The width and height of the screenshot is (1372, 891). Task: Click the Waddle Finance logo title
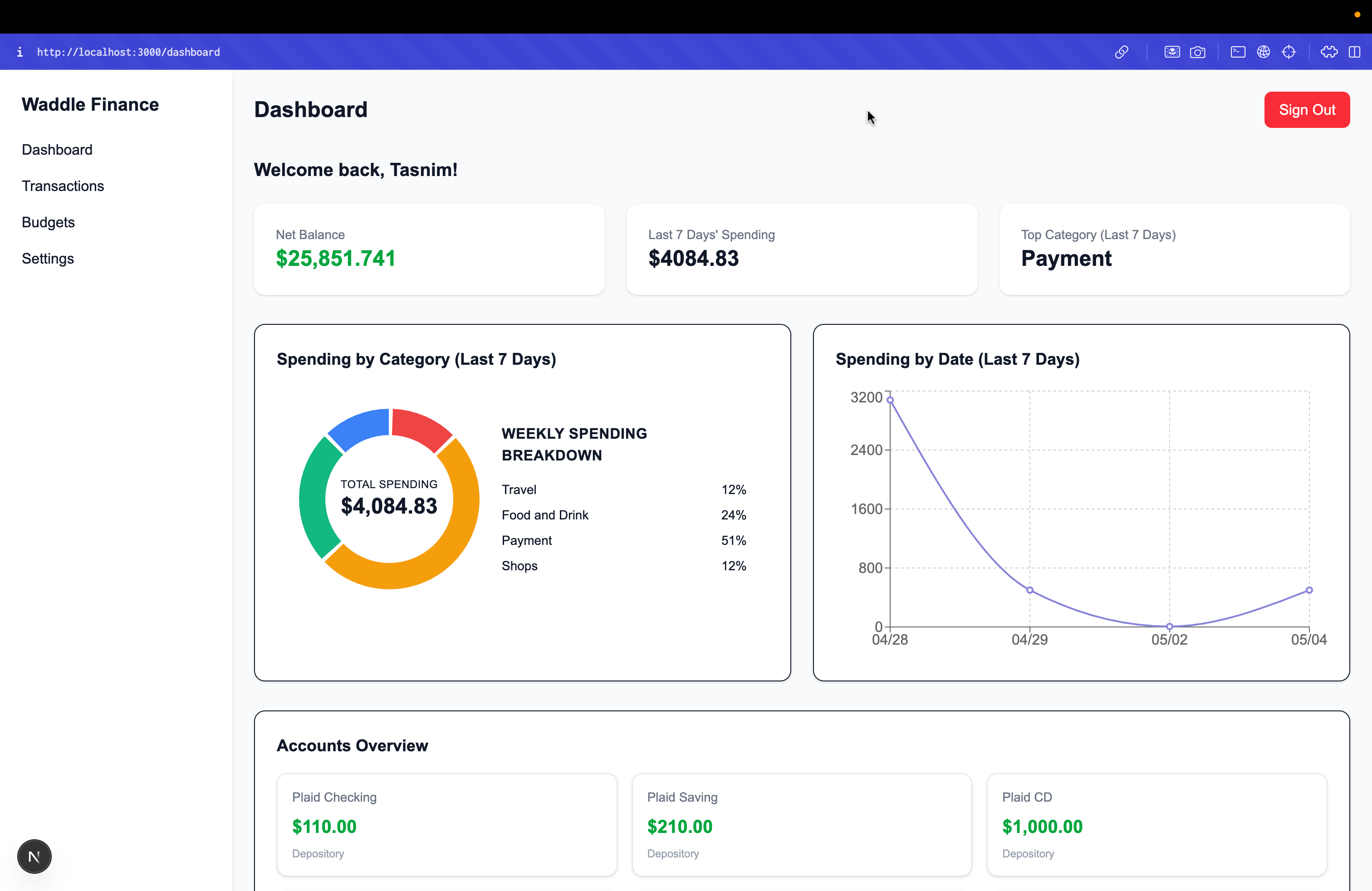[x=90, y=104]
